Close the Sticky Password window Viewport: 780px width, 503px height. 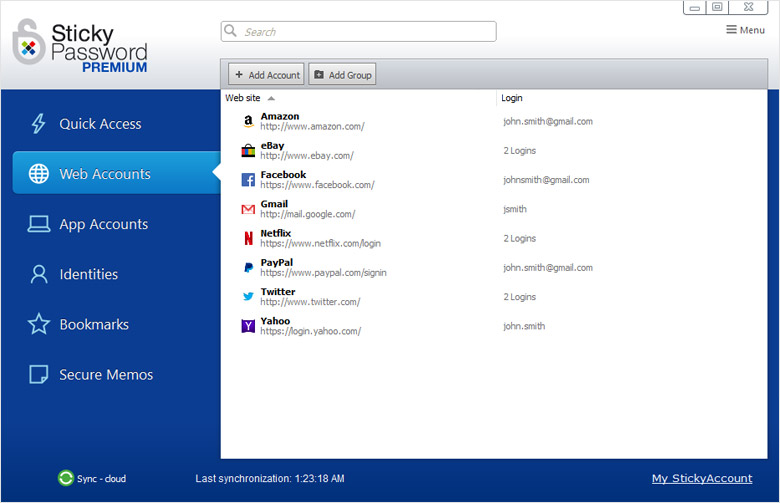pyautogui.click(x=749, y=7)
